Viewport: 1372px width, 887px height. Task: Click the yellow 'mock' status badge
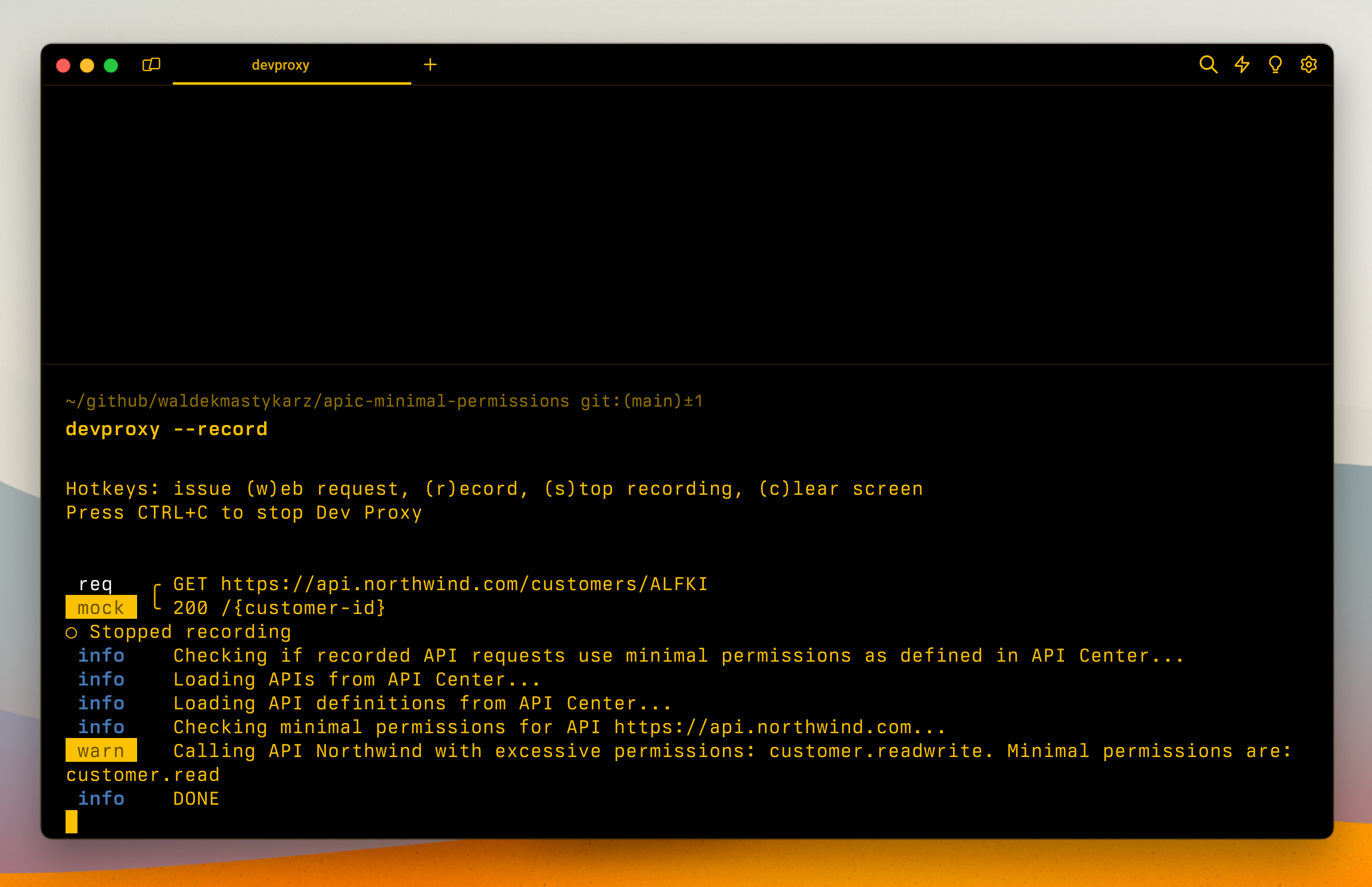coord(101,607)
